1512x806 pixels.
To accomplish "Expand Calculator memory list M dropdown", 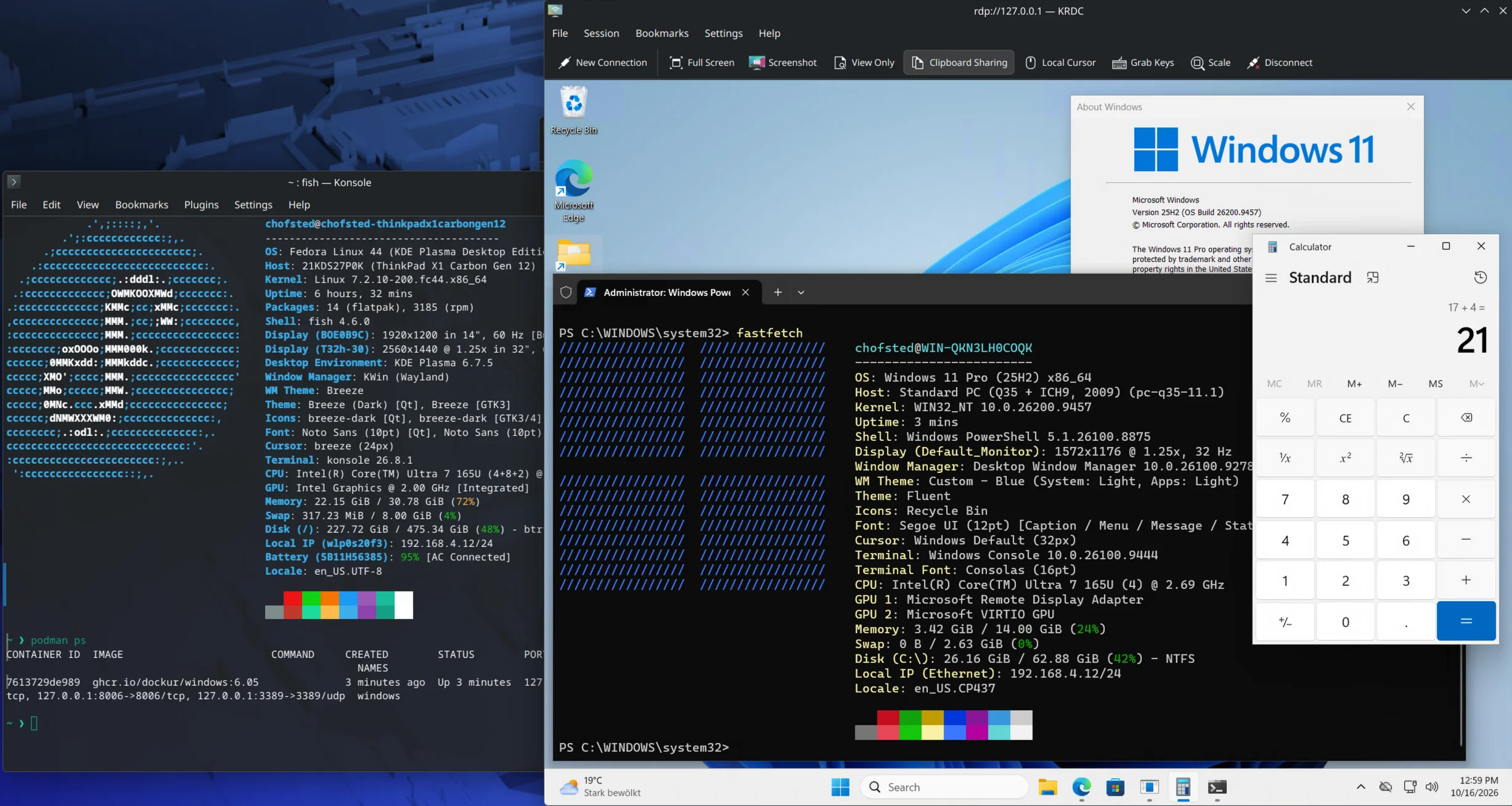I will [x=1476, y=384].
